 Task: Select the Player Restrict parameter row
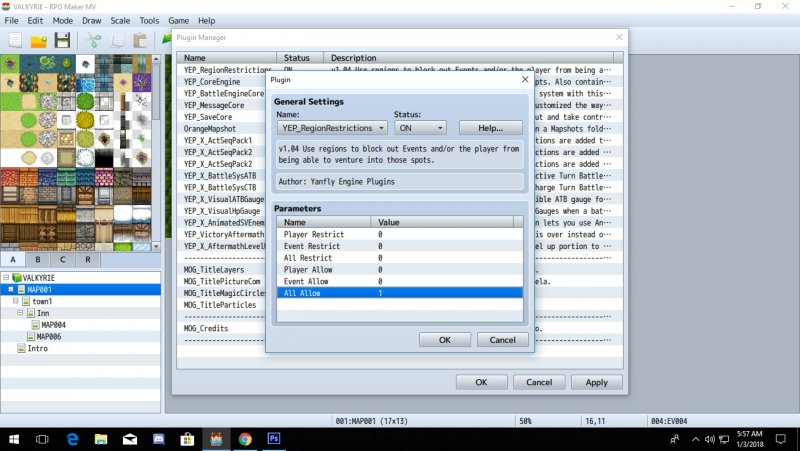(399, 234)
